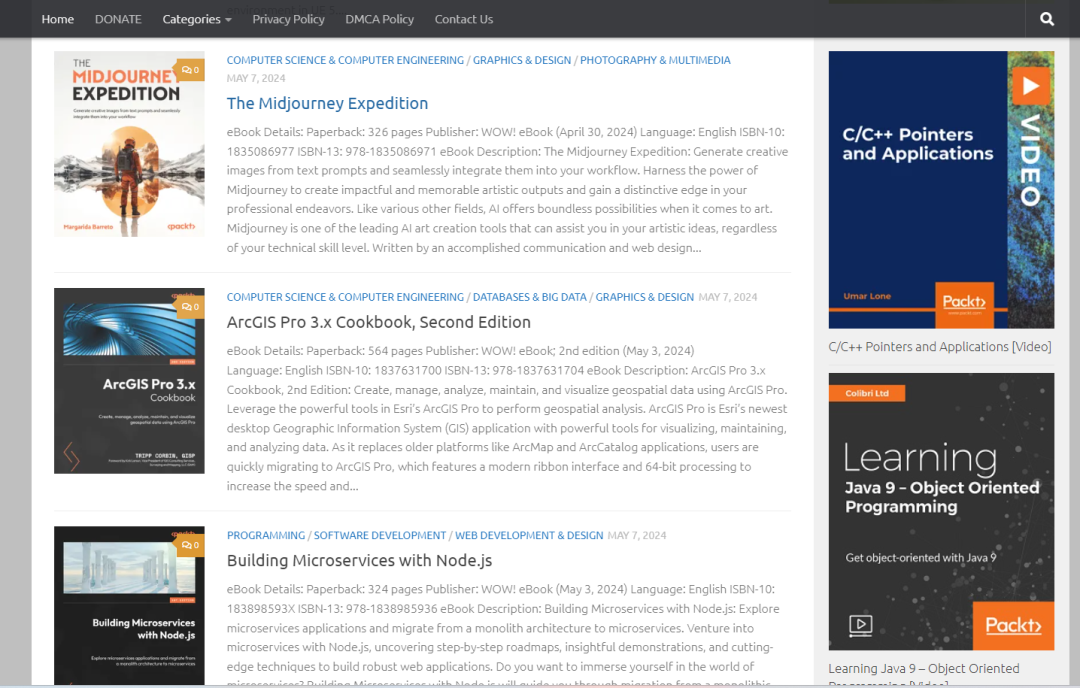Click the Midjourney Expedition eBook description excerpt
This screenshot has width=1080, height=688.
508,189
